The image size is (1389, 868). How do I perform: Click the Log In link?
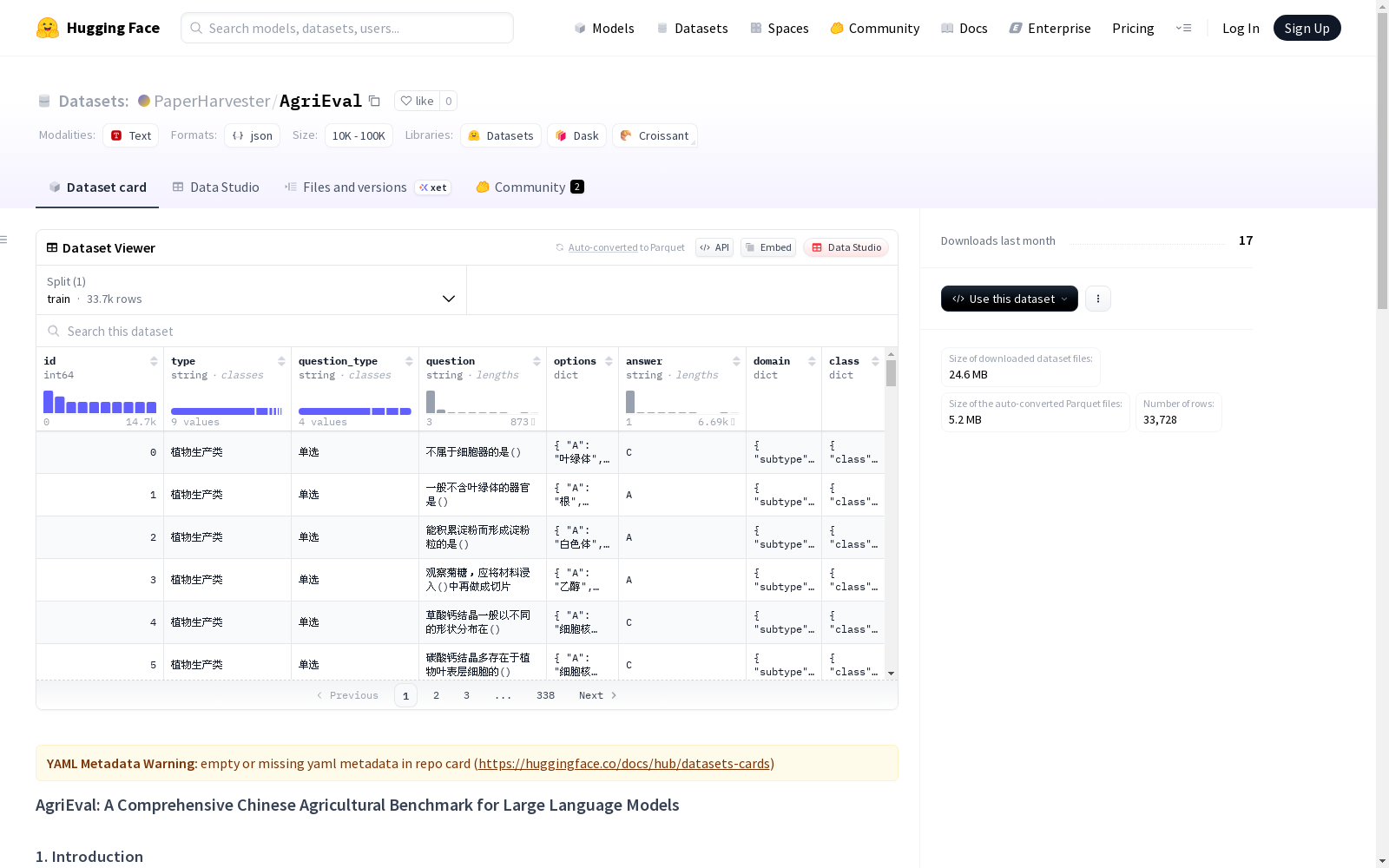[x=1241, y=28]
